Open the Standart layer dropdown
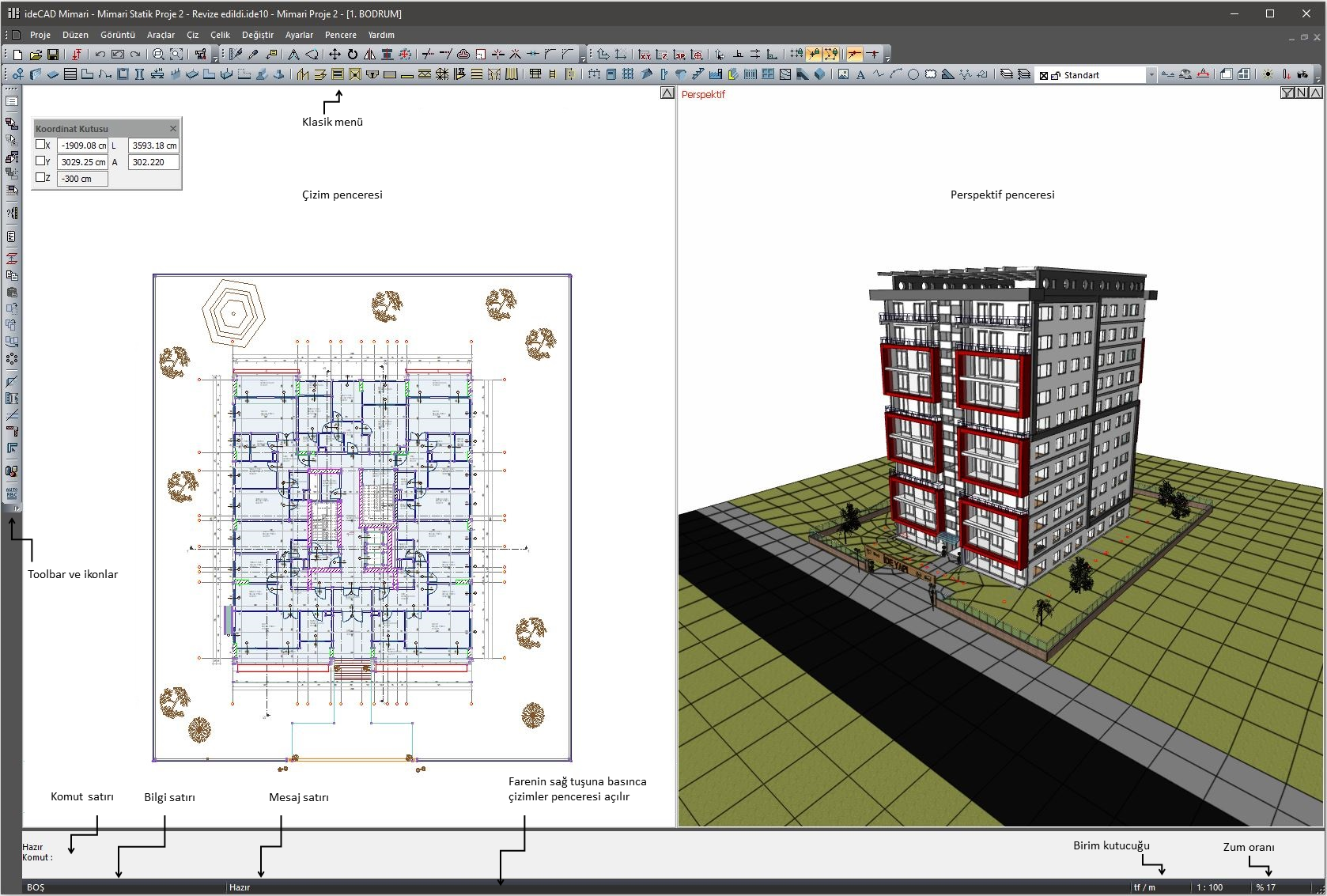Screen dimensions: 1327x896 pos(1151,75)
